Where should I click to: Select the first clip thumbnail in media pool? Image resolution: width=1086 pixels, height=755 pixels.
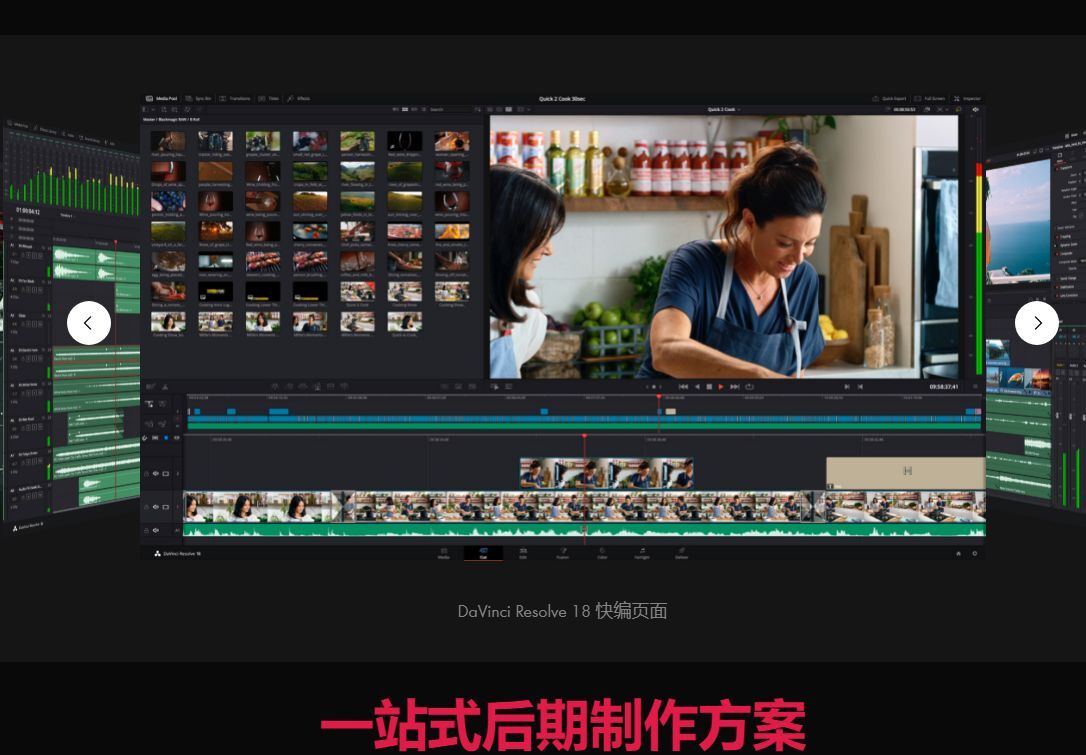168,141
